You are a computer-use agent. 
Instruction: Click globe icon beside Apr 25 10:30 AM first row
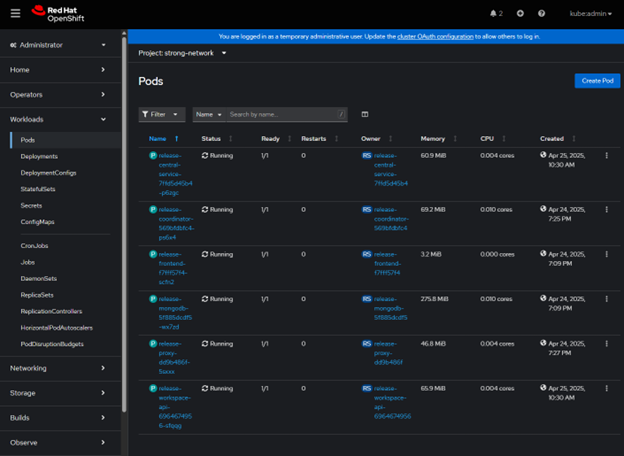pyautogui.click(x=543, y=155)
